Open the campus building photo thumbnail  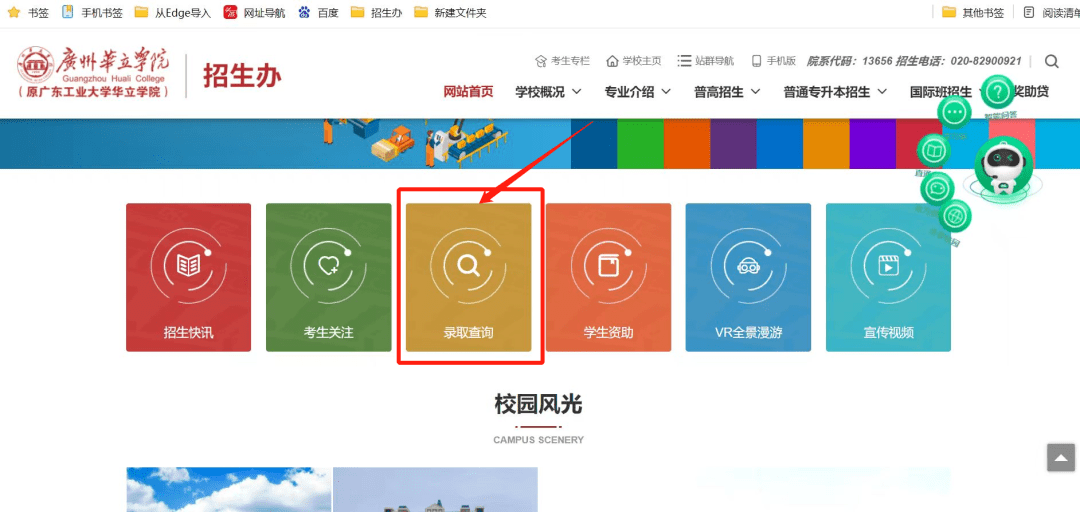[x=435, y=490]
